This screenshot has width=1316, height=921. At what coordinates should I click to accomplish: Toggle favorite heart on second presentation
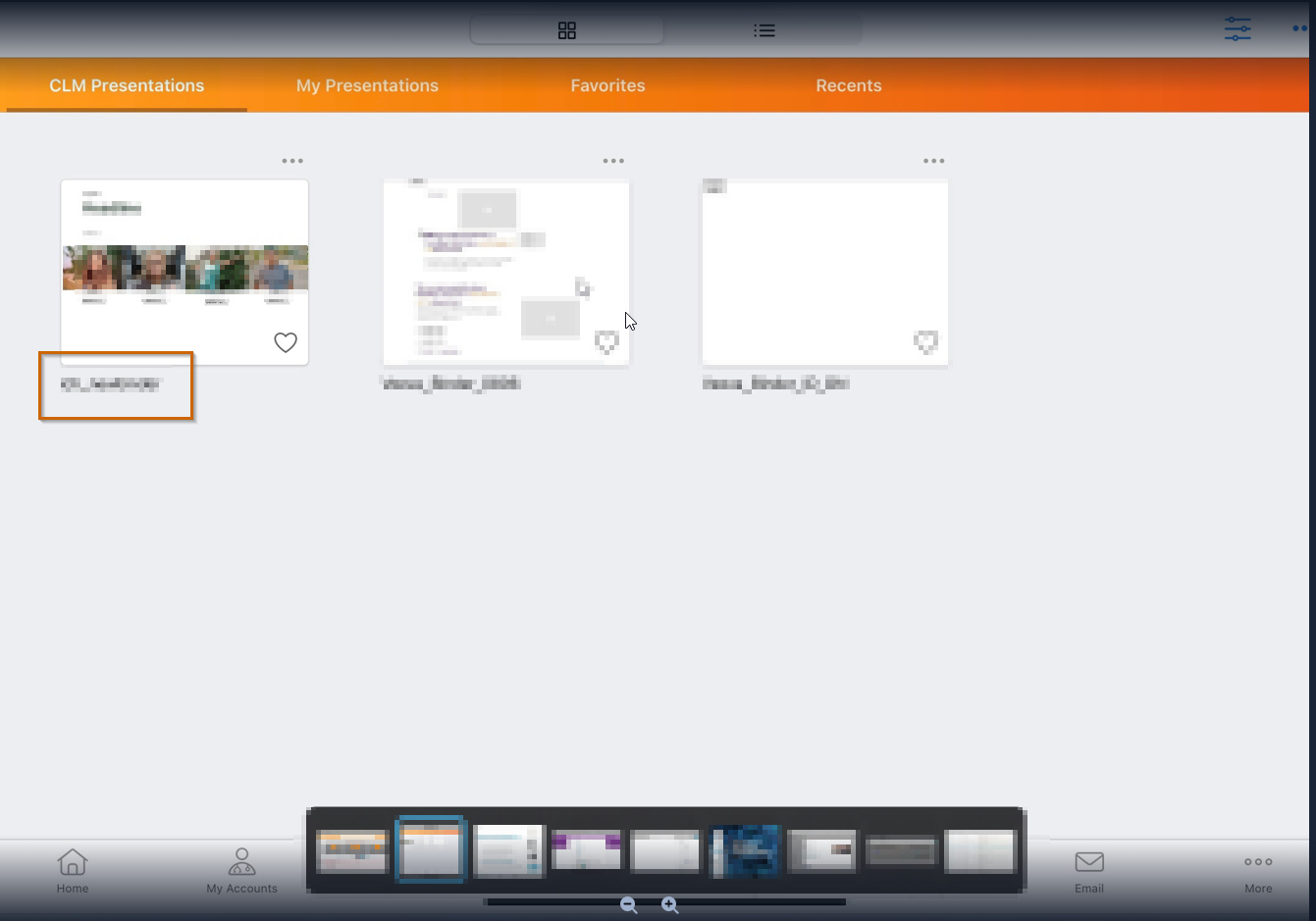click(606, 341)
